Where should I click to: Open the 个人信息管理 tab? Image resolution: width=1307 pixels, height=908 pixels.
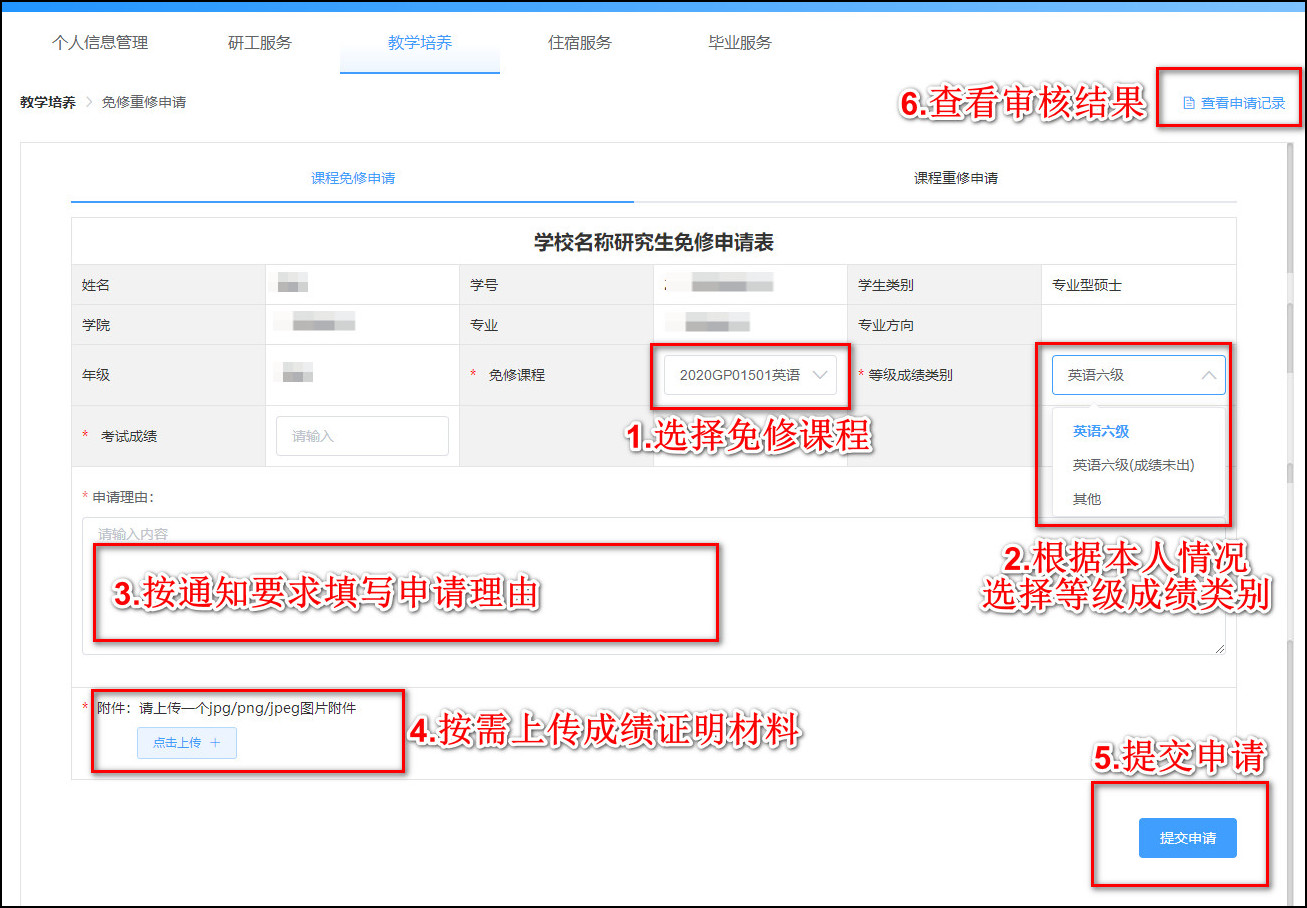tap(100, 43)
